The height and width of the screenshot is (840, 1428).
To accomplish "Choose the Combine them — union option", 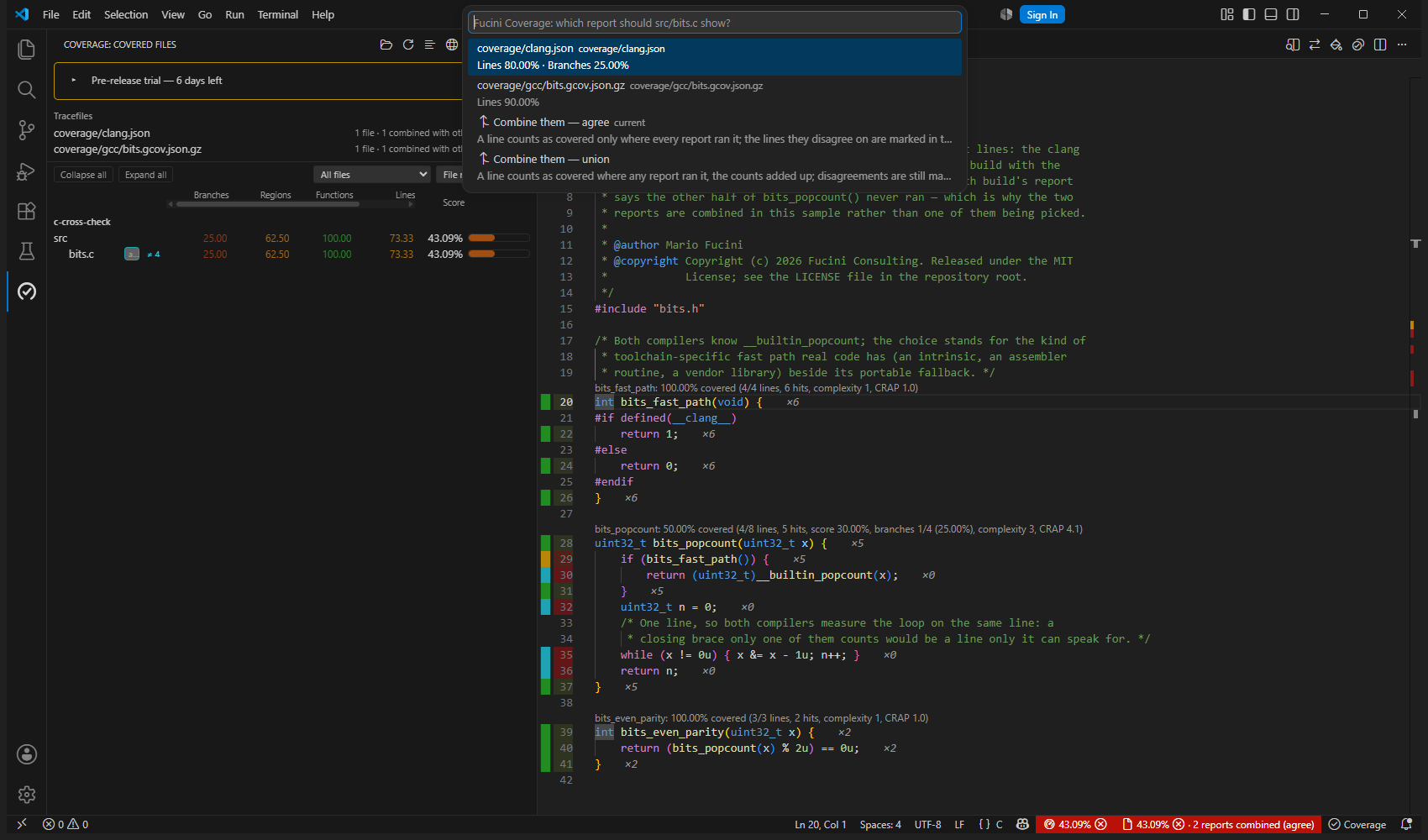I will (715, 167).
